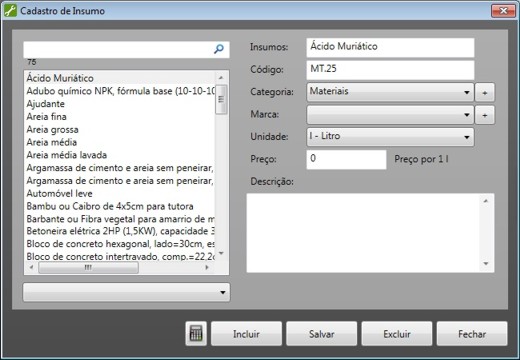Click the Código field with MT.25
The width and height of the screenshot is (520, 360).
390,70
